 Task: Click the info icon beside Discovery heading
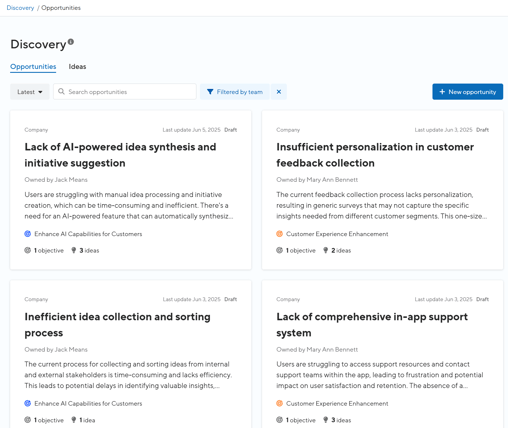[x=71, y=42]
